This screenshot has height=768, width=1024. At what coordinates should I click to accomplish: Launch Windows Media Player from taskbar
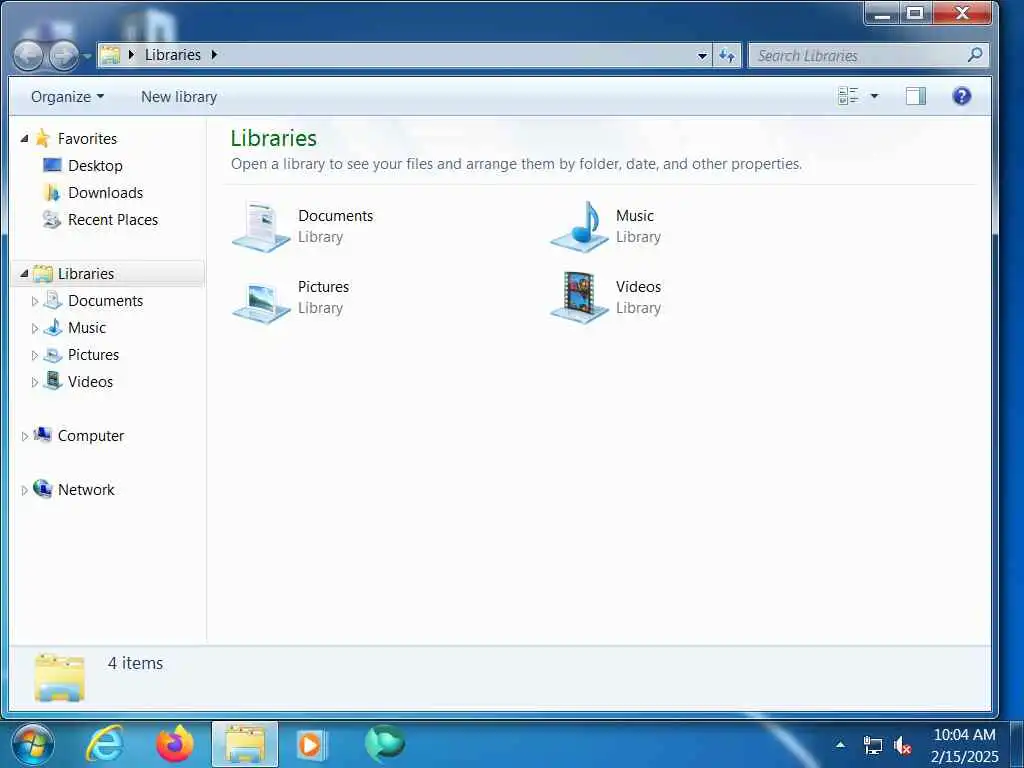click(x=312, y=744)
